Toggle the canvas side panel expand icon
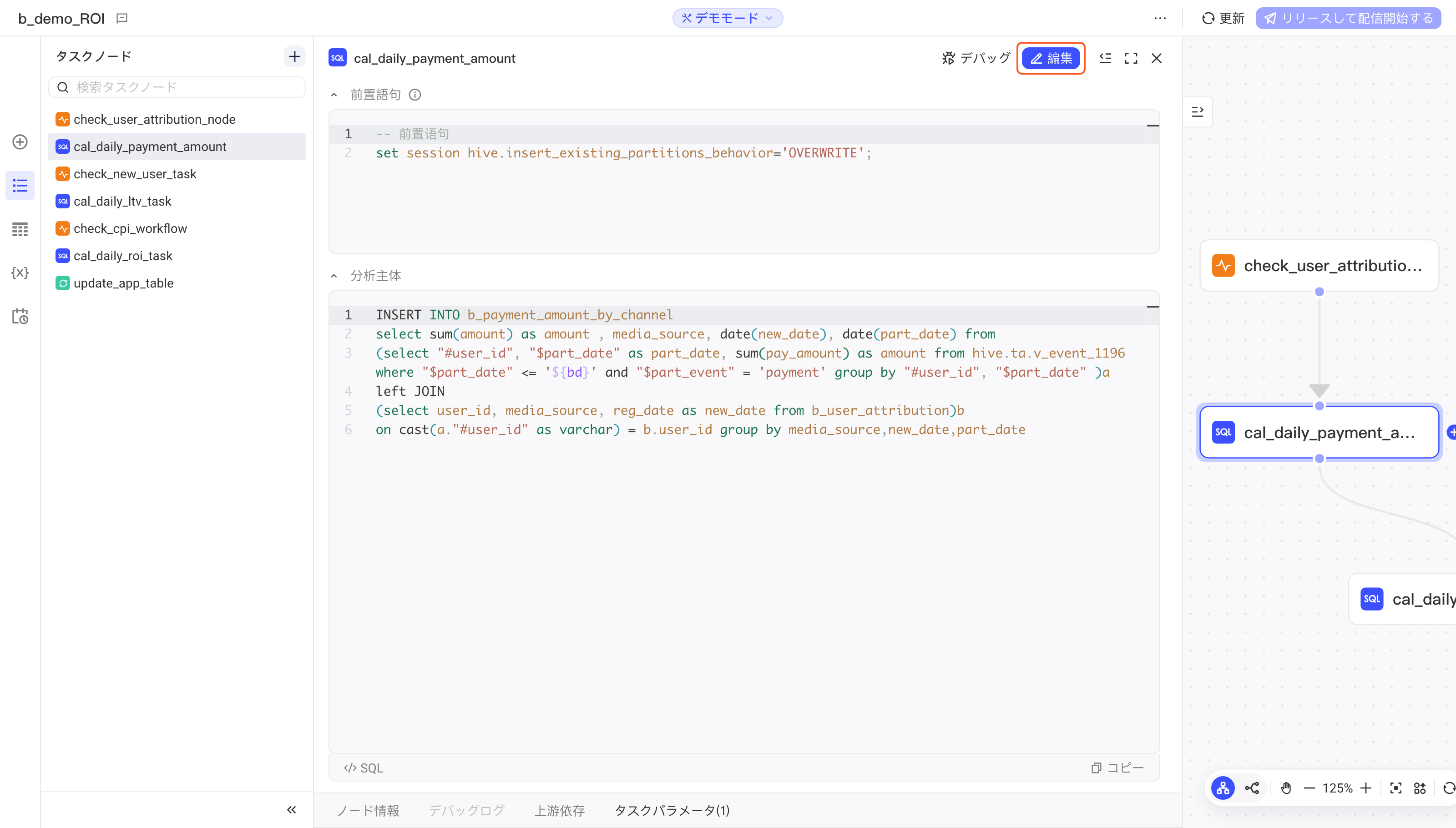 1197,111
